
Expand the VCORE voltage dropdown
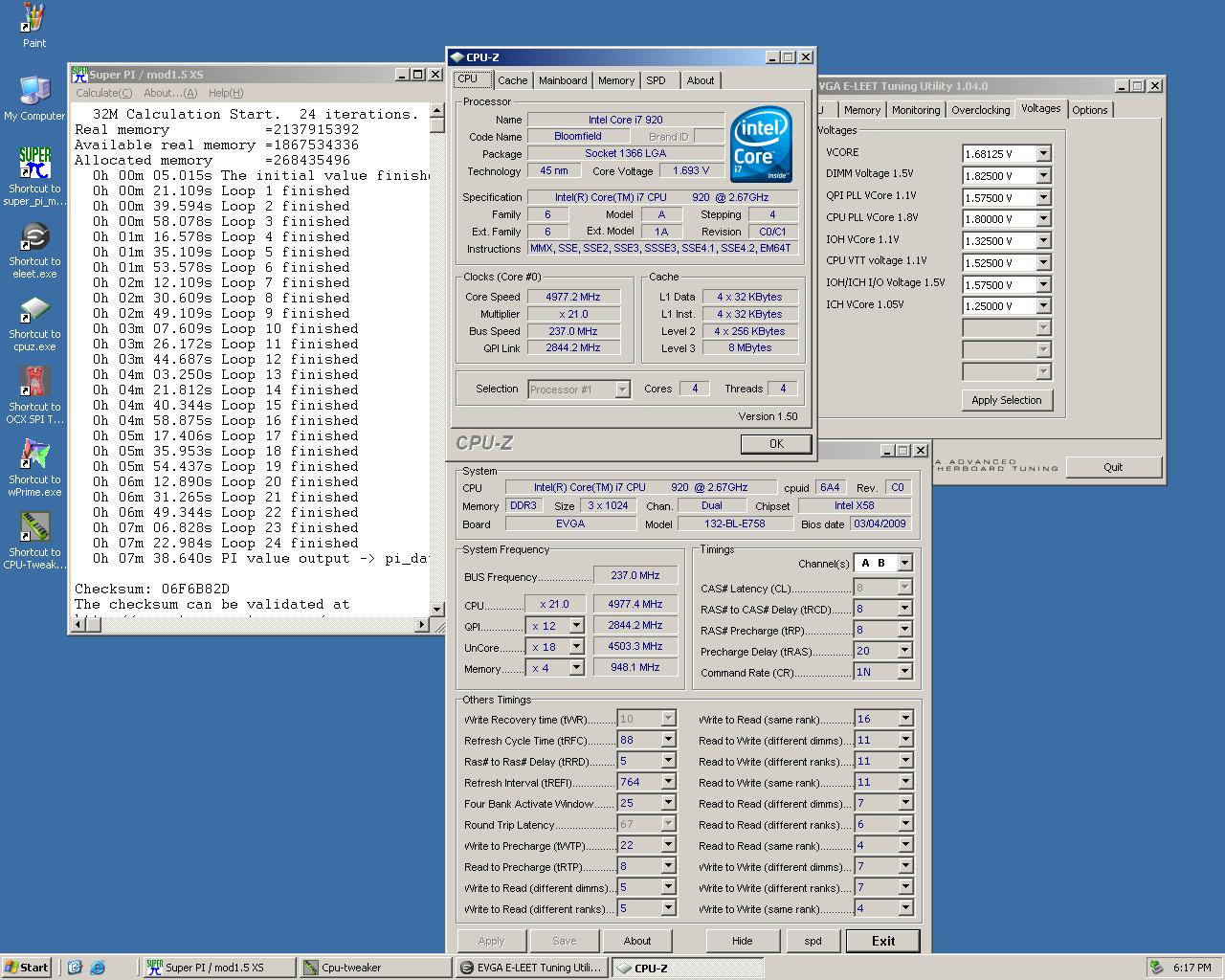click(1043, 153)
